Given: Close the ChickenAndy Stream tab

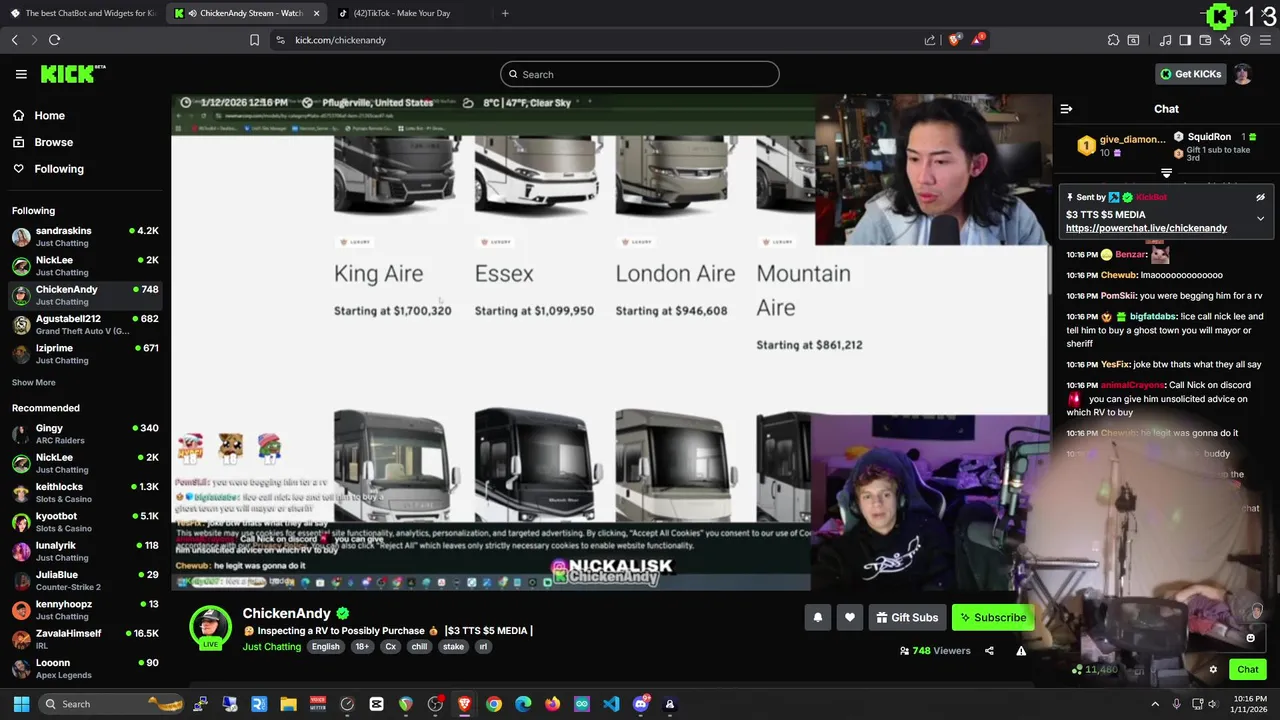Looking at the screenshot, I should pos(316,13).
